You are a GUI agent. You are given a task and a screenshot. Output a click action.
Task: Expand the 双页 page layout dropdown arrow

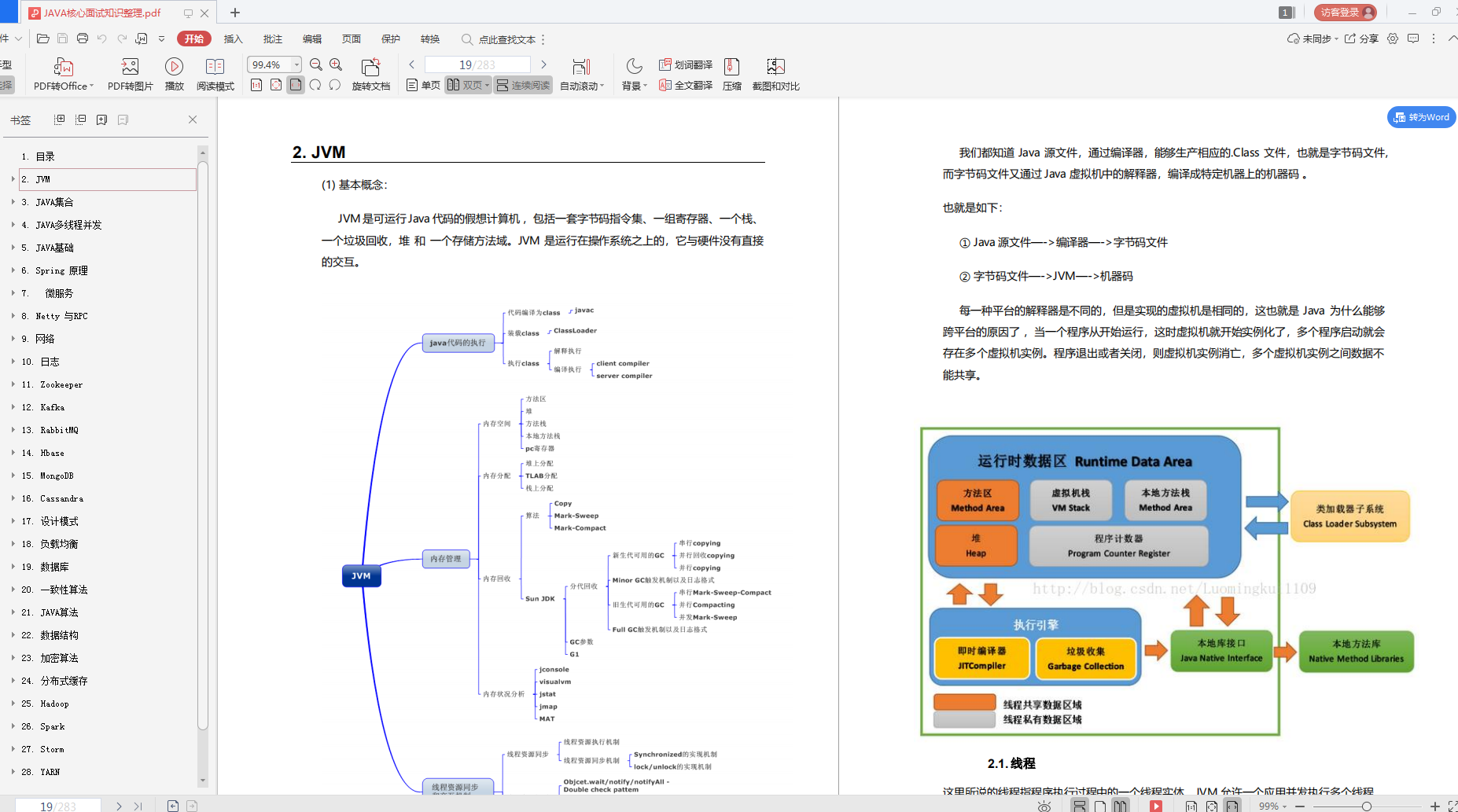tap(486, 85)
